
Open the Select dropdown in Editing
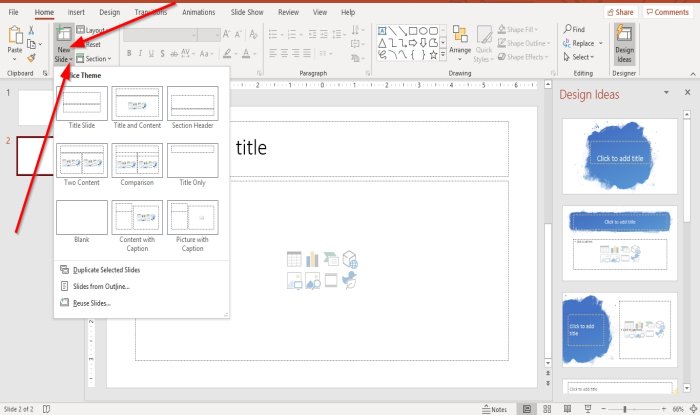(579, 57)
